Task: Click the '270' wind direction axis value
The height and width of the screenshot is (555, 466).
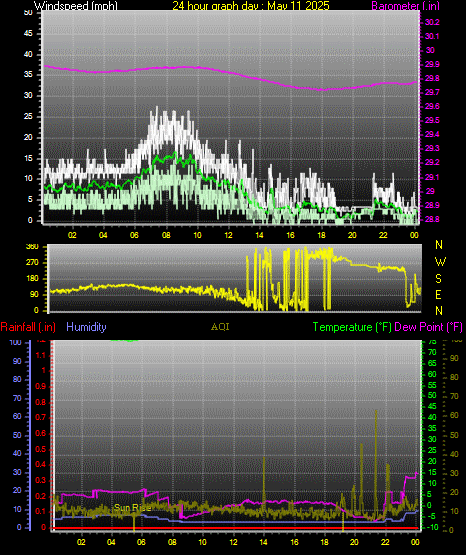Action: pyautogui.click(x=32, y=263)
